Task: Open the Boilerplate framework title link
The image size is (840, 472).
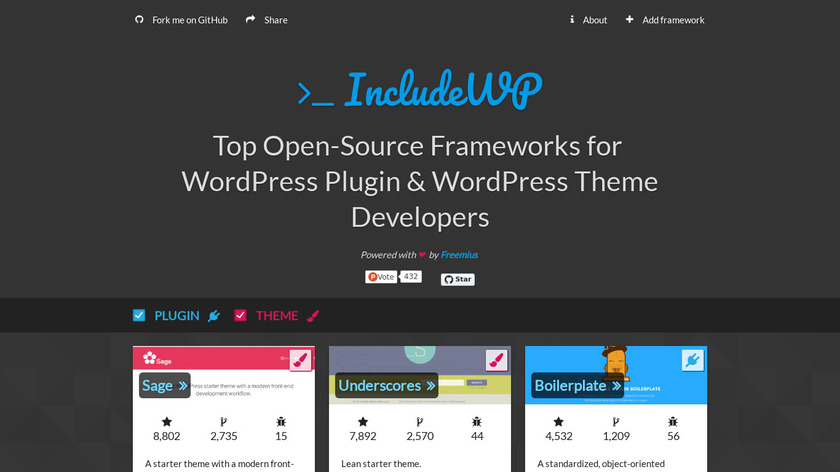Action: tap(578, 385)
